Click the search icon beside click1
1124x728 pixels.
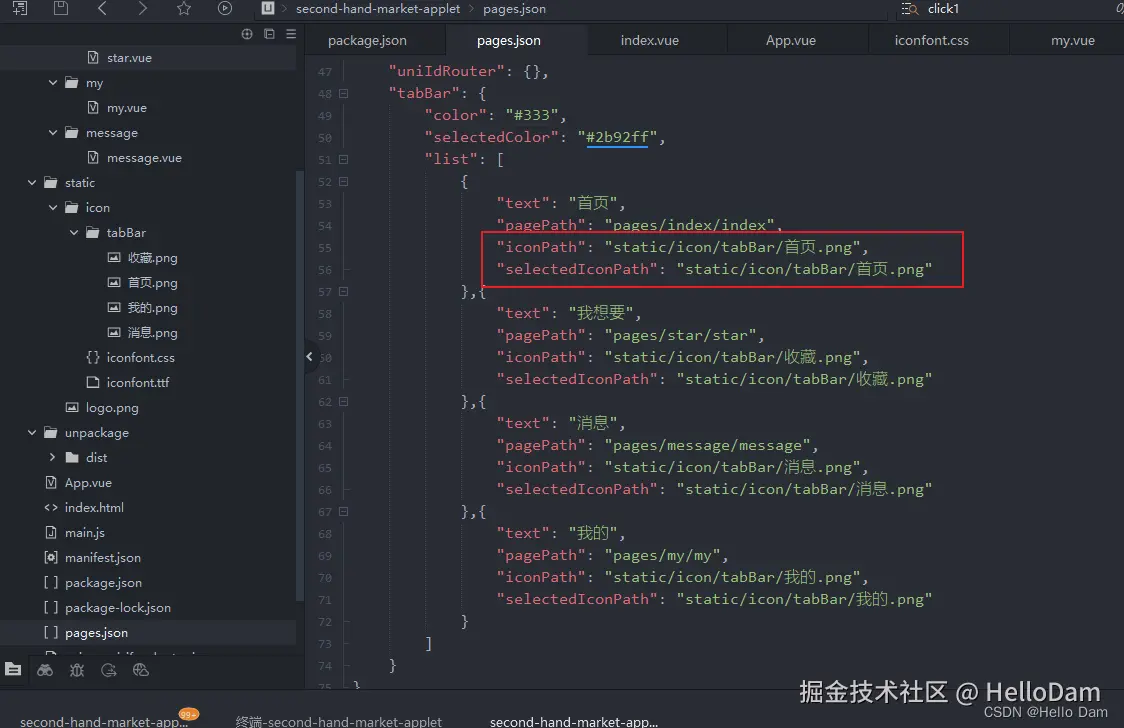[x=910, y=9]
